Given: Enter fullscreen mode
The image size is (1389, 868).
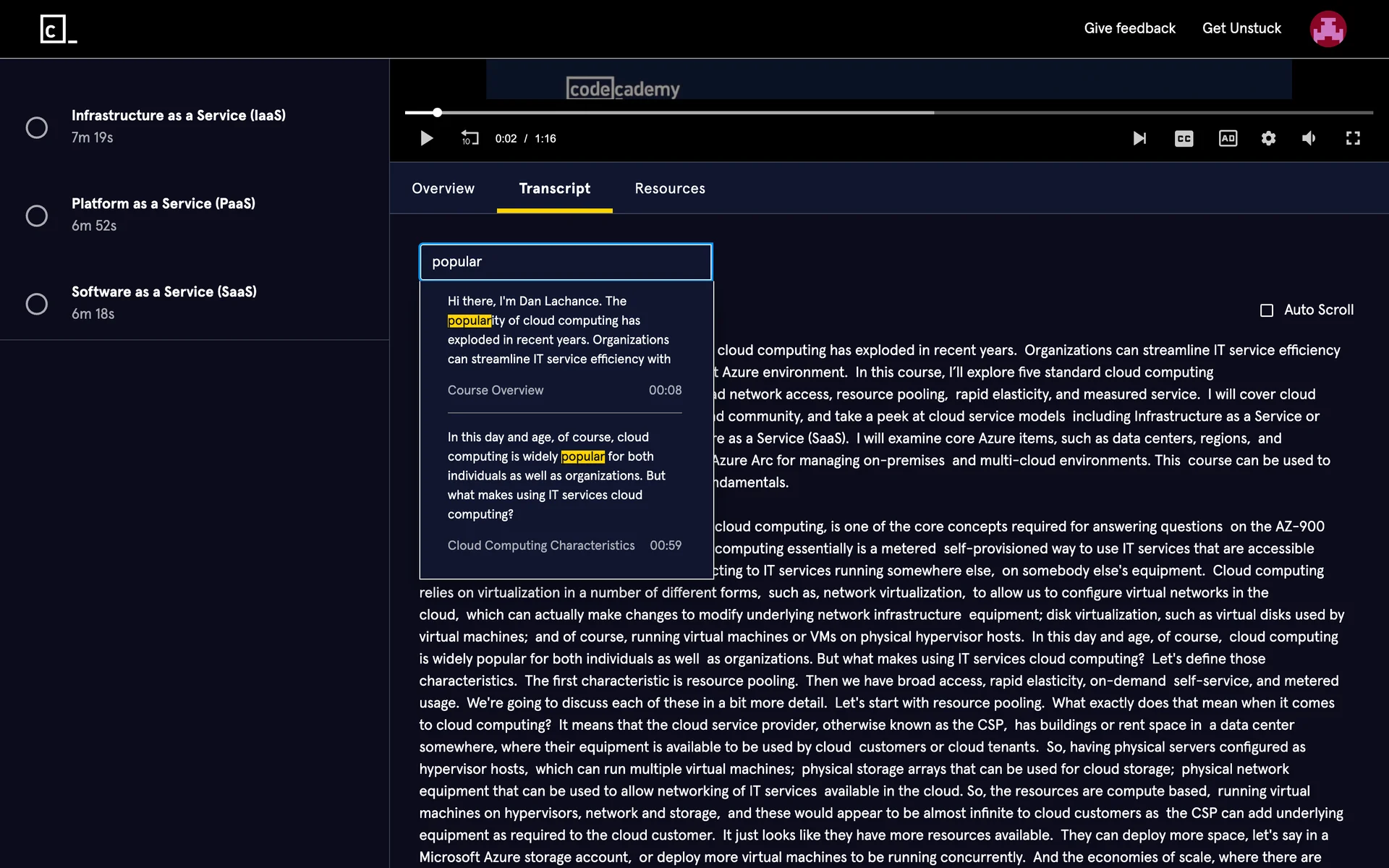Looking at the screenshot, I should point(1353,138).
